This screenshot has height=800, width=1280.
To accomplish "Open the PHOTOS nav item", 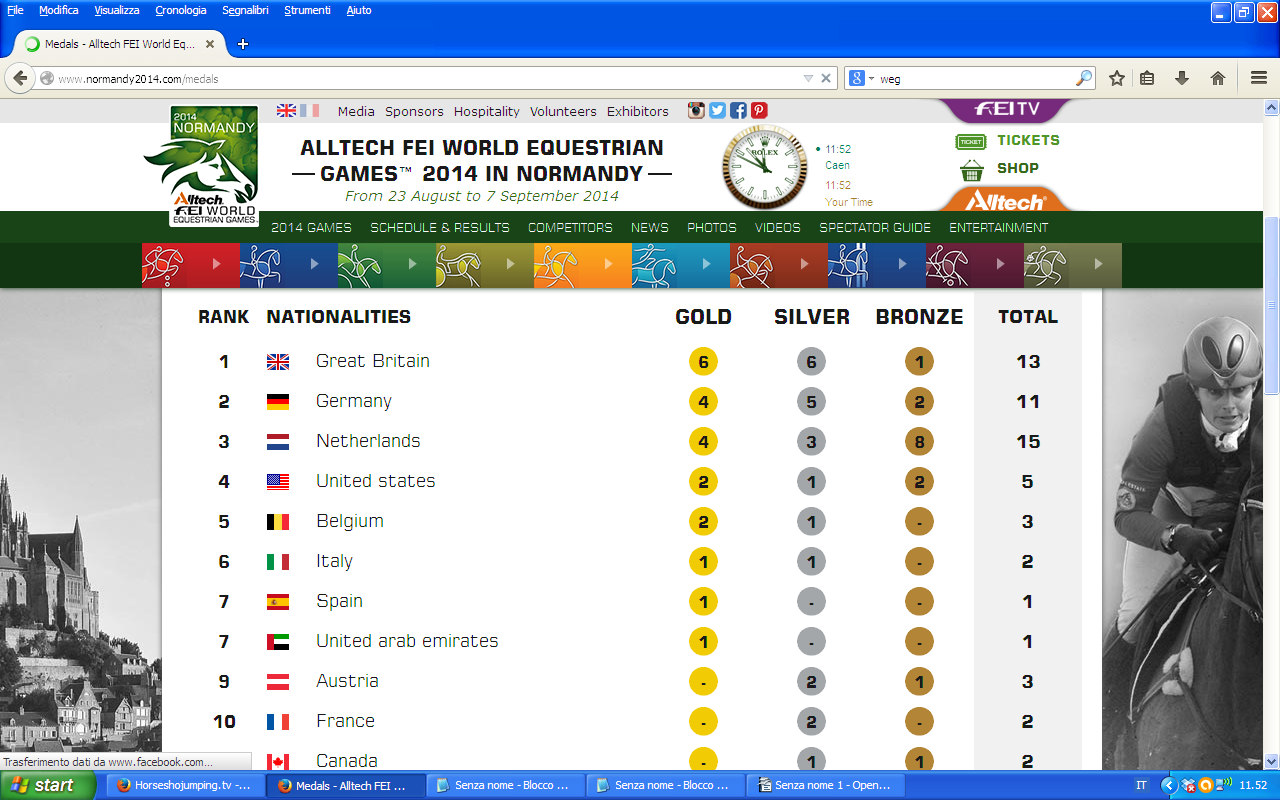I will [x=712, y=228].
